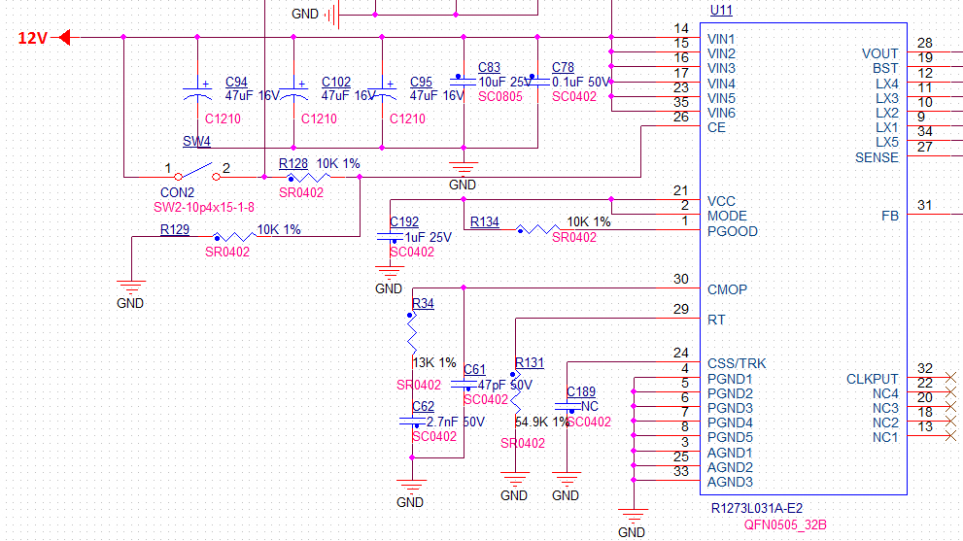Click the SC0805 footprint text

[501, 96]
